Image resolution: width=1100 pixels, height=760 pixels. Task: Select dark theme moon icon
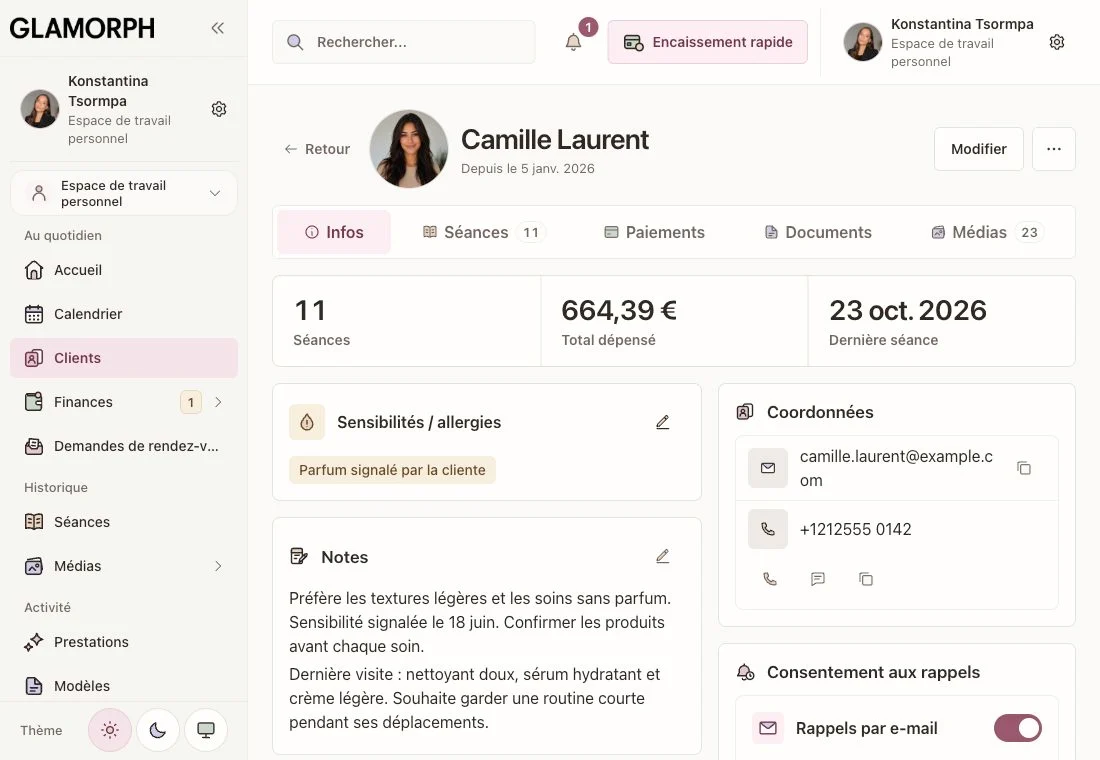tap(158, 730)
